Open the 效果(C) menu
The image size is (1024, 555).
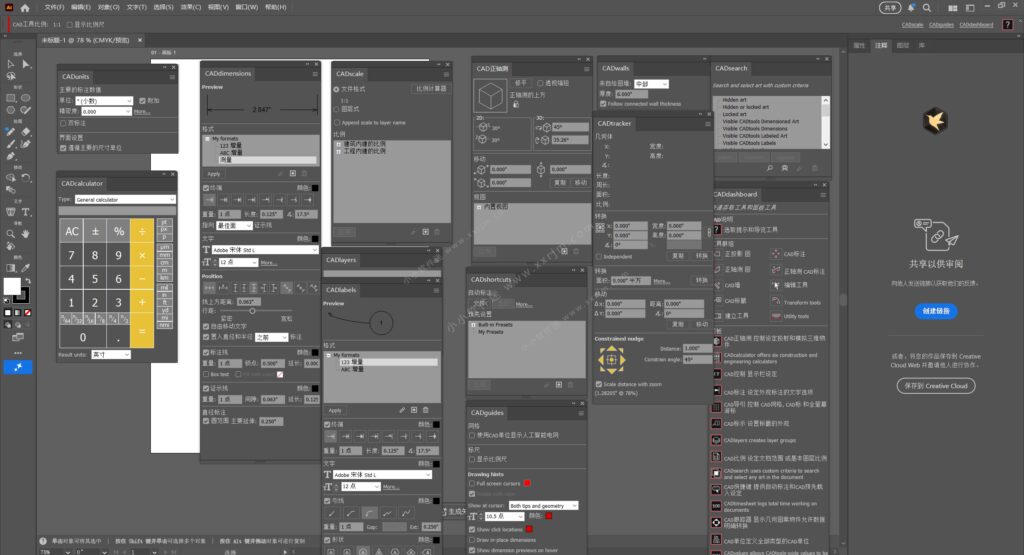point(191,7)
